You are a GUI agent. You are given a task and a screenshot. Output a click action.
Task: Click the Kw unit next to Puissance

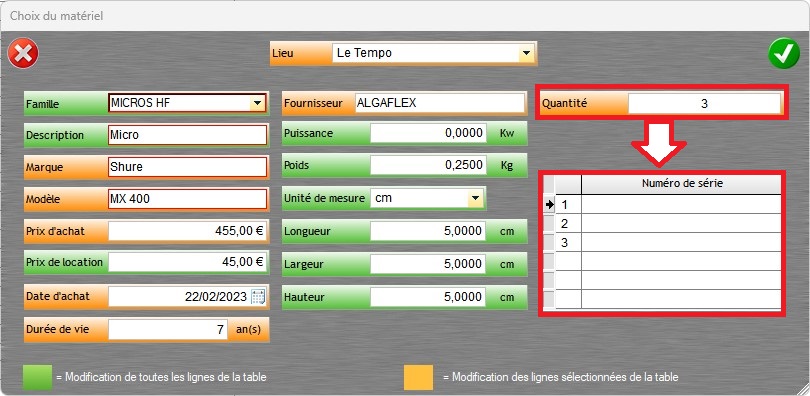coord(507,133)
